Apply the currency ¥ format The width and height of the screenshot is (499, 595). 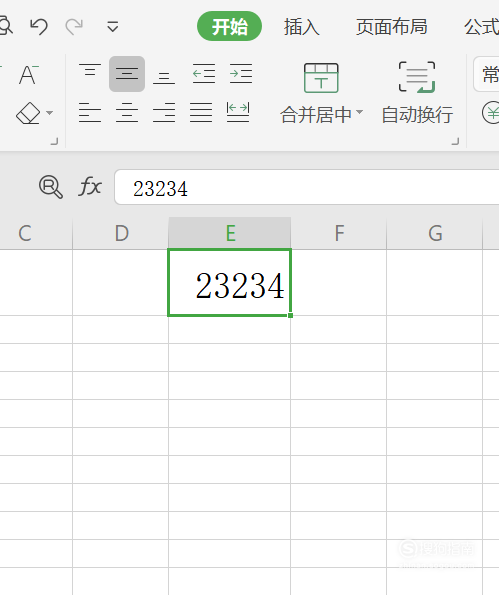tap(491, 113)
